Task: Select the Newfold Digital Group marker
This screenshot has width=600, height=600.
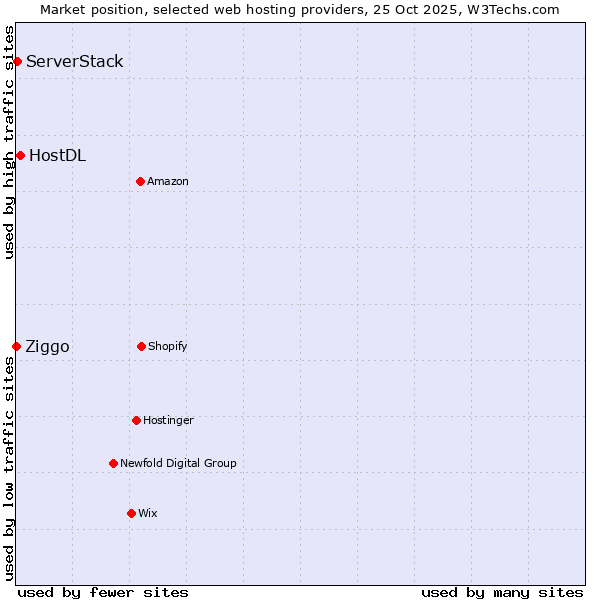Action: (x=113, y=463)
